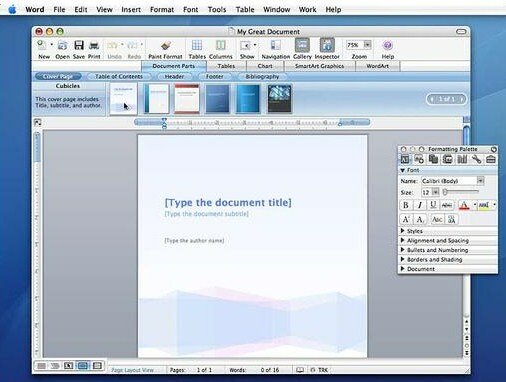Expand the Styles section
Image resolution: width=506 pixels, height=382 pixels.
coord(403,231)
